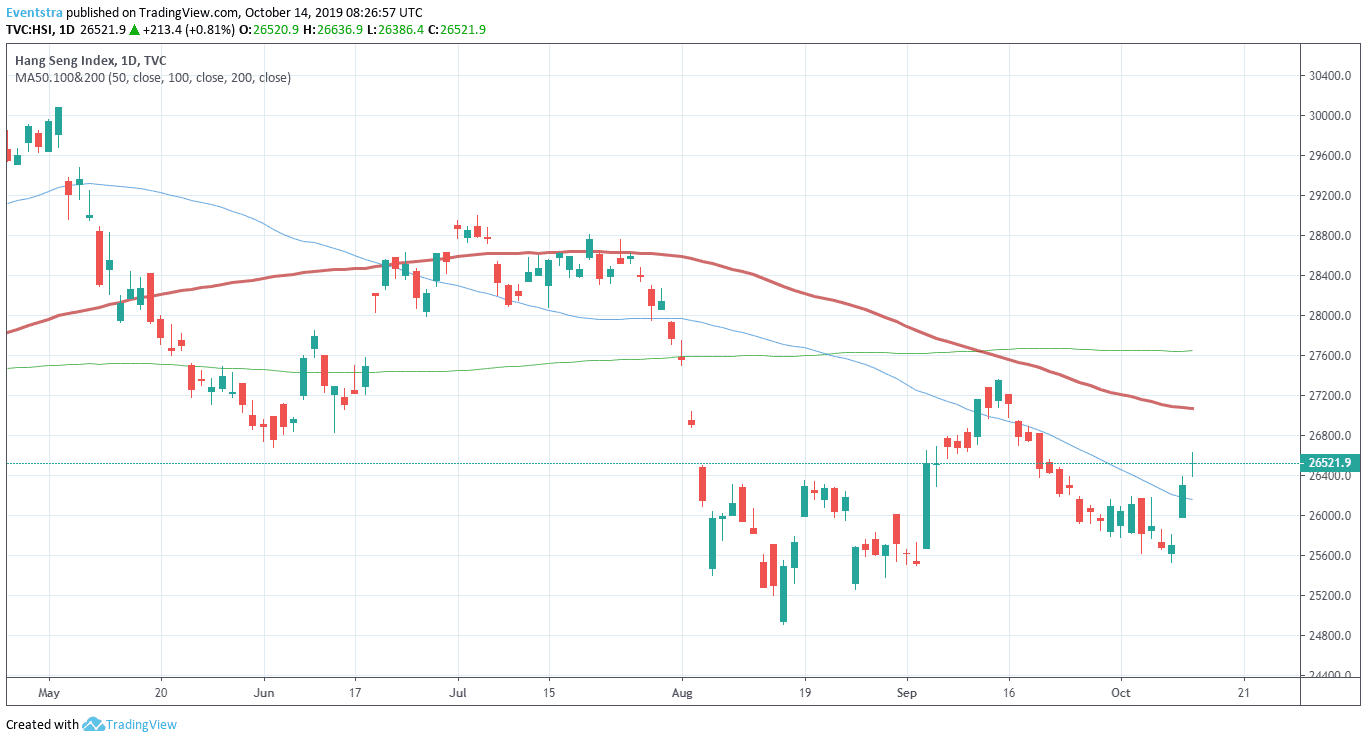Click the 17 date axis label
Image resolution: width=1367 pixels, height=742 pixels.
(356, 692)
